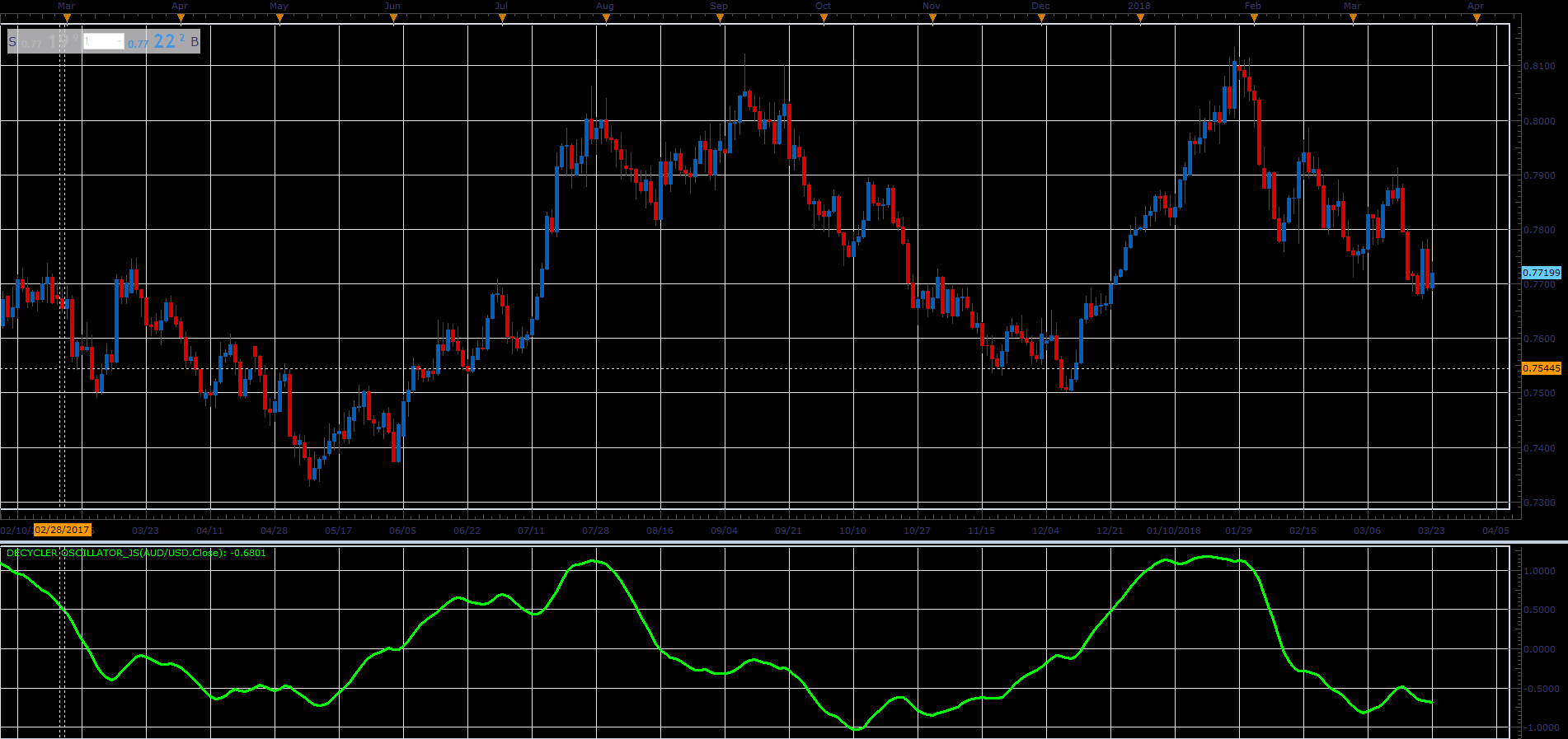Click the Jul month label on top axis
Image resolution: width=1568 pixels, height=739 pixels.
[x=501, y=6]
